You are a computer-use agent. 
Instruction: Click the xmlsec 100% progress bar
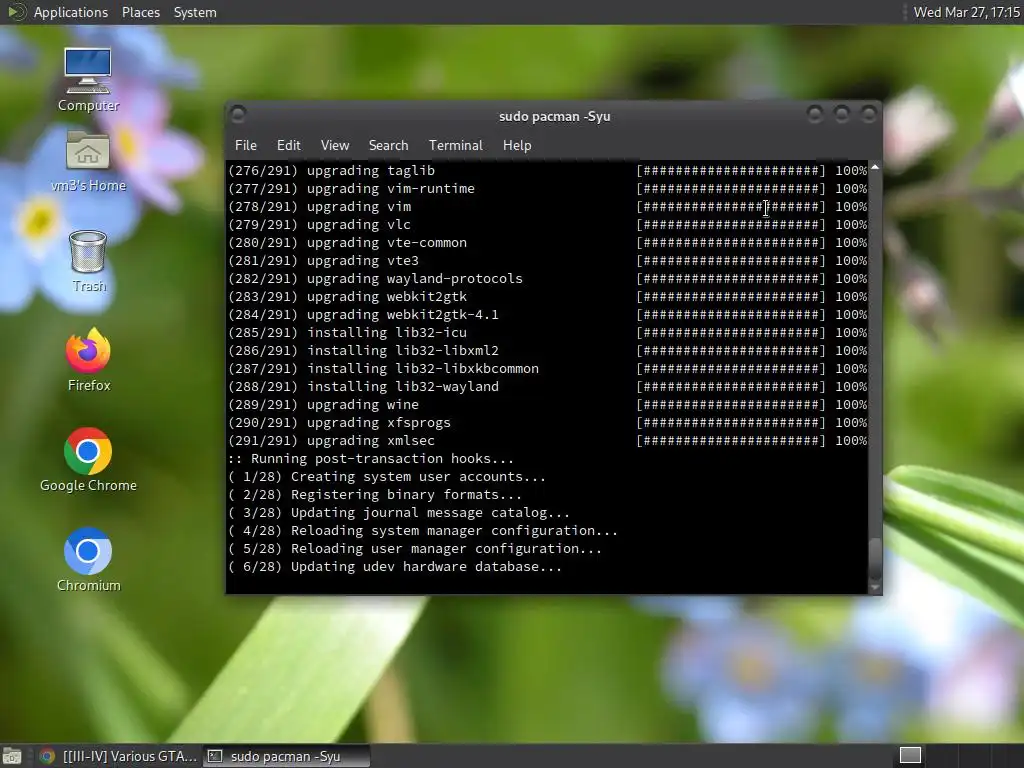point(731,441)
